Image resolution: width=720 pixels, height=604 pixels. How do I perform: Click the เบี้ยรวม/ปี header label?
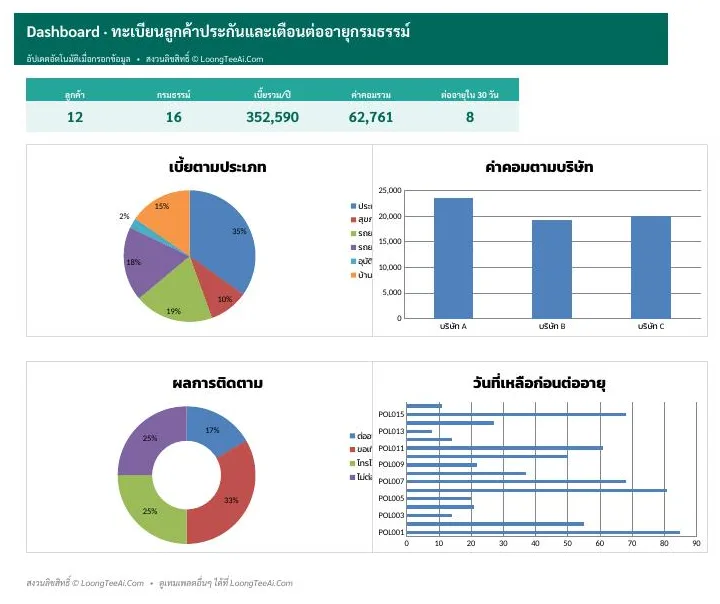coord(272,95)
